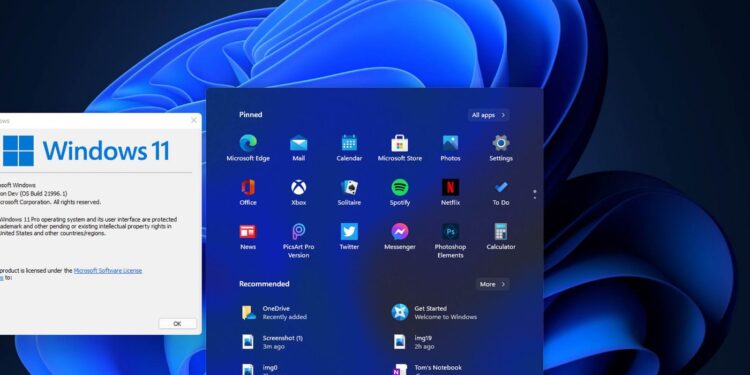Open Spotify
The height and width of the screenshot is (375, 750).
click(400, 192)
